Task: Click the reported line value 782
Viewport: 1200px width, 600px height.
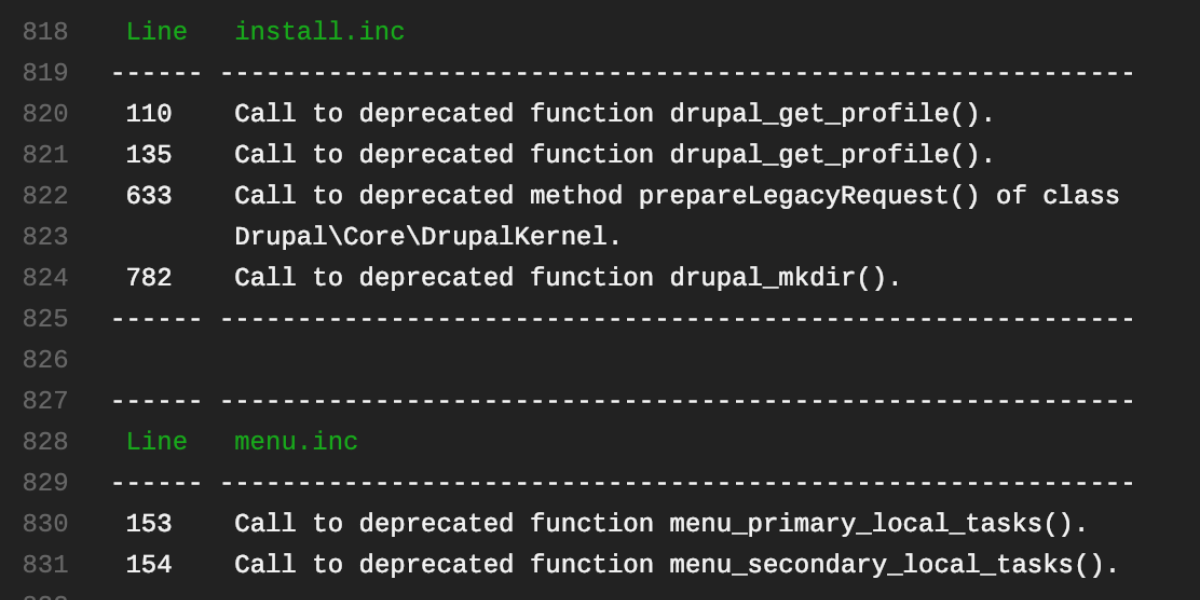Action: [148, 278]
